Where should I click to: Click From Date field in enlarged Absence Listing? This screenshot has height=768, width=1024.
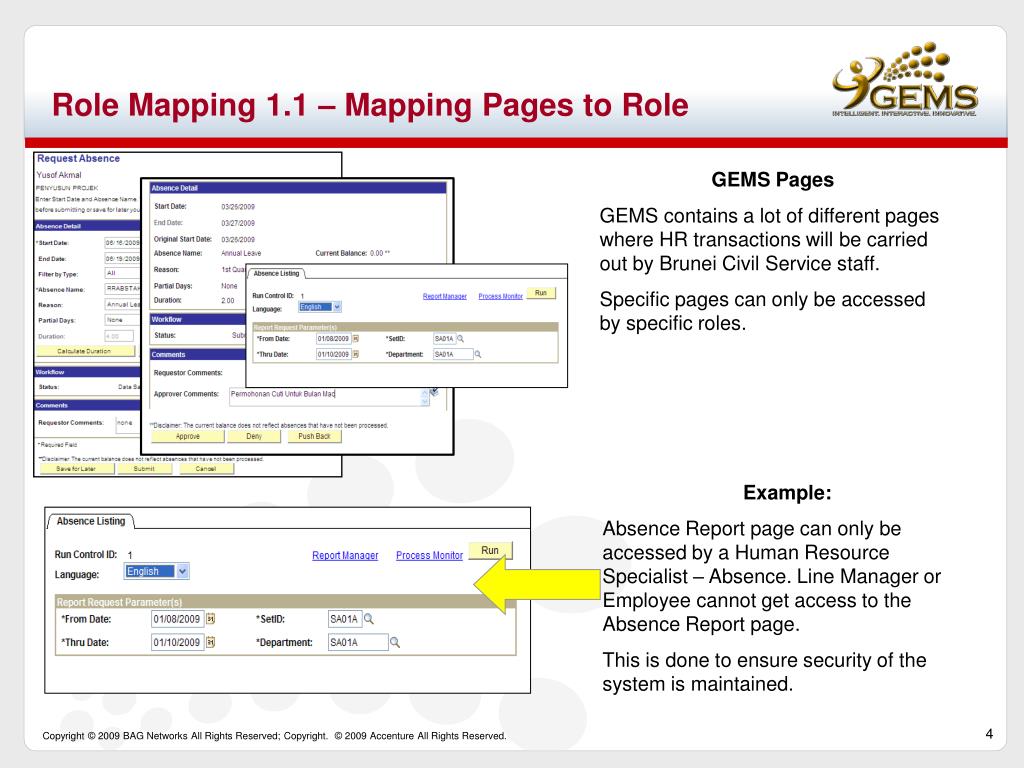pos(177,618)
